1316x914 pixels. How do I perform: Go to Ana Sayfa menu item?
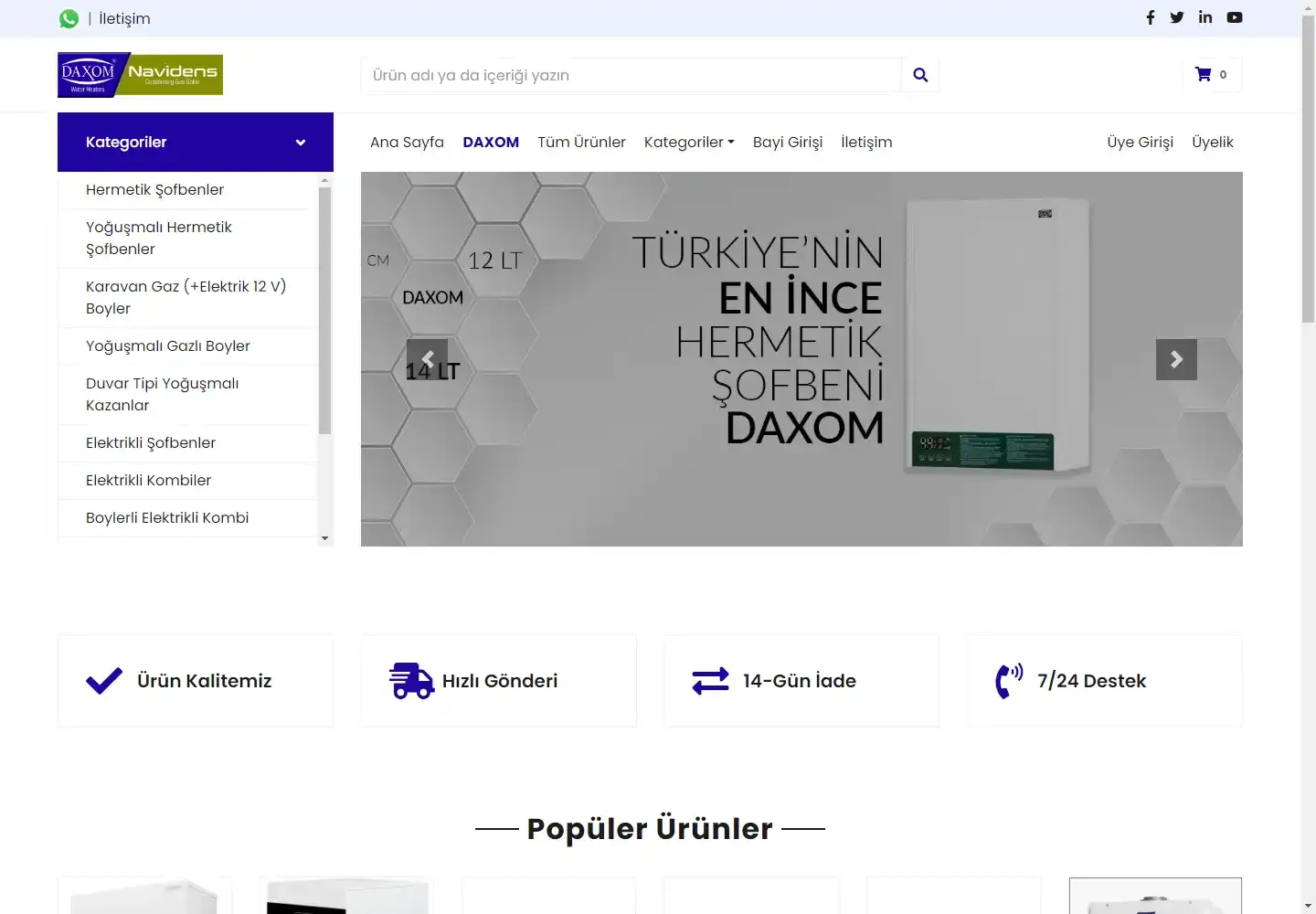pos(407,142)
